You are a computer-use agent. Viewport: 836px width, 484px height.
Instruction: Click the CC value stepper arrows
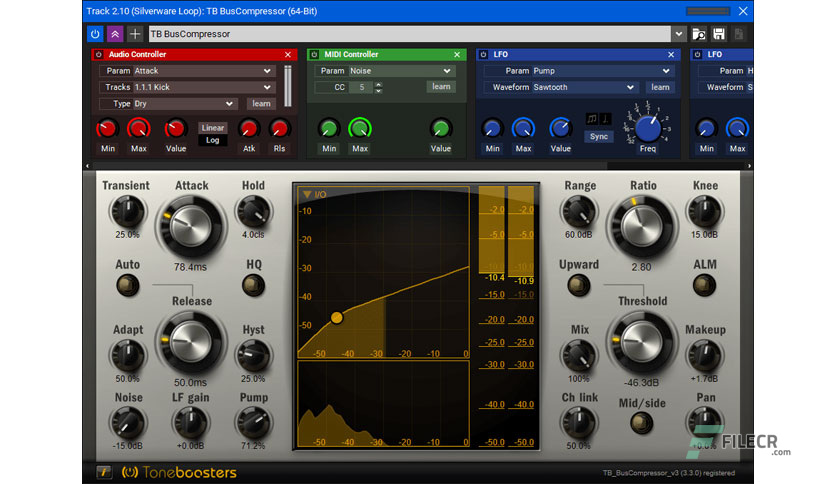pos(379,87)
